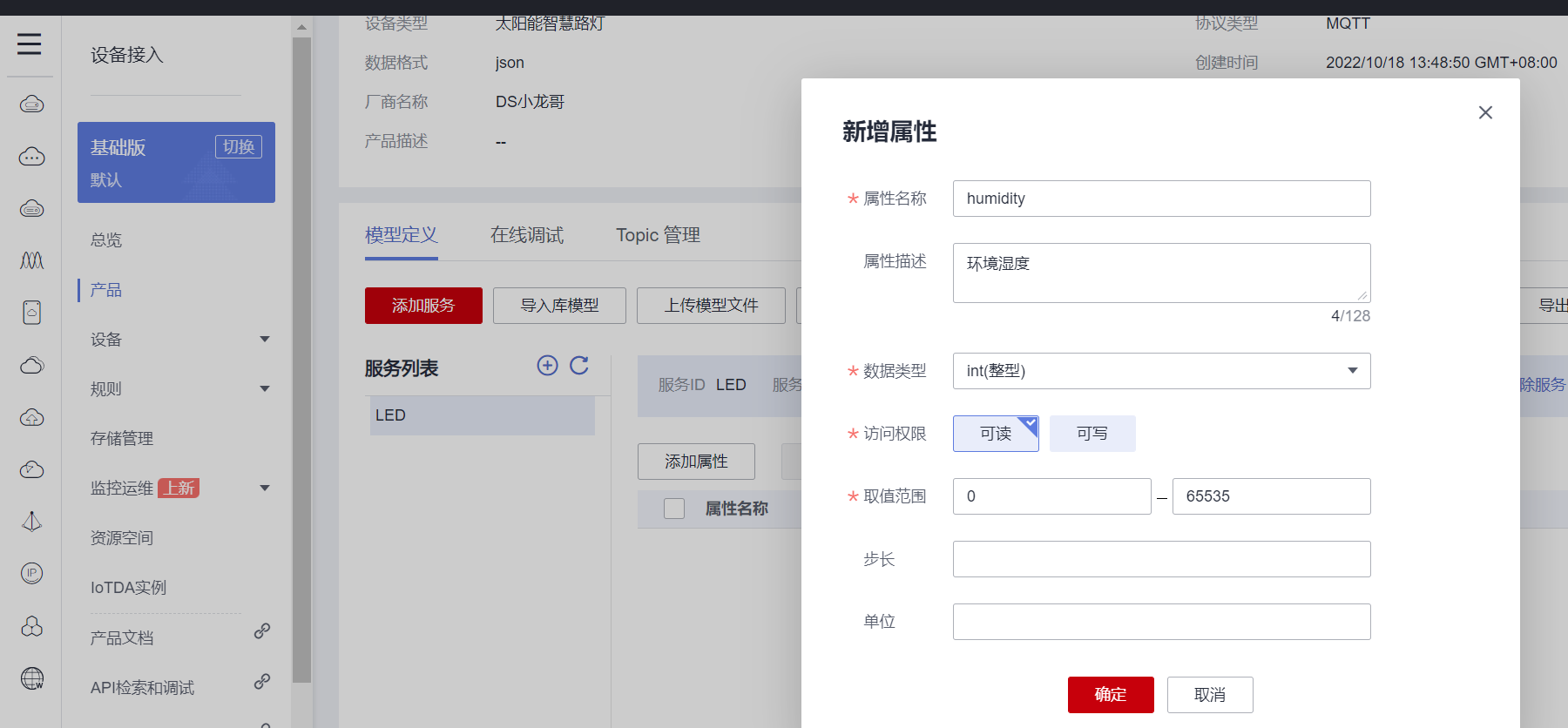This screenshot has width=1568, height=728.
Task: Click the add service plus icon
Action: tap(547, 366)
